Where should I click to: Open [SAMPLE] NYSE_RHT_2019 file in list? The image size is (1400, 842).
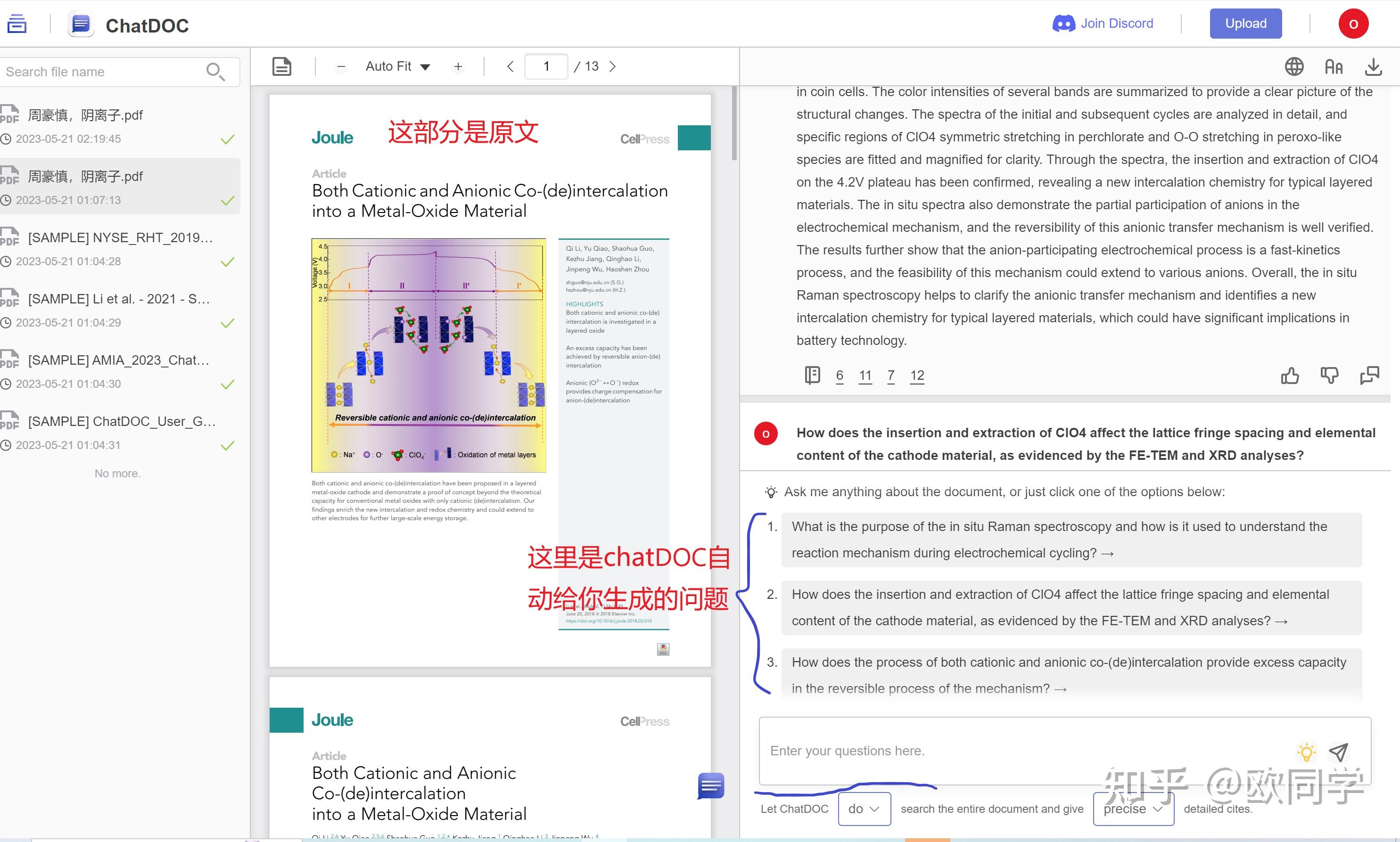pyautogui.click(x=120, y=238)
